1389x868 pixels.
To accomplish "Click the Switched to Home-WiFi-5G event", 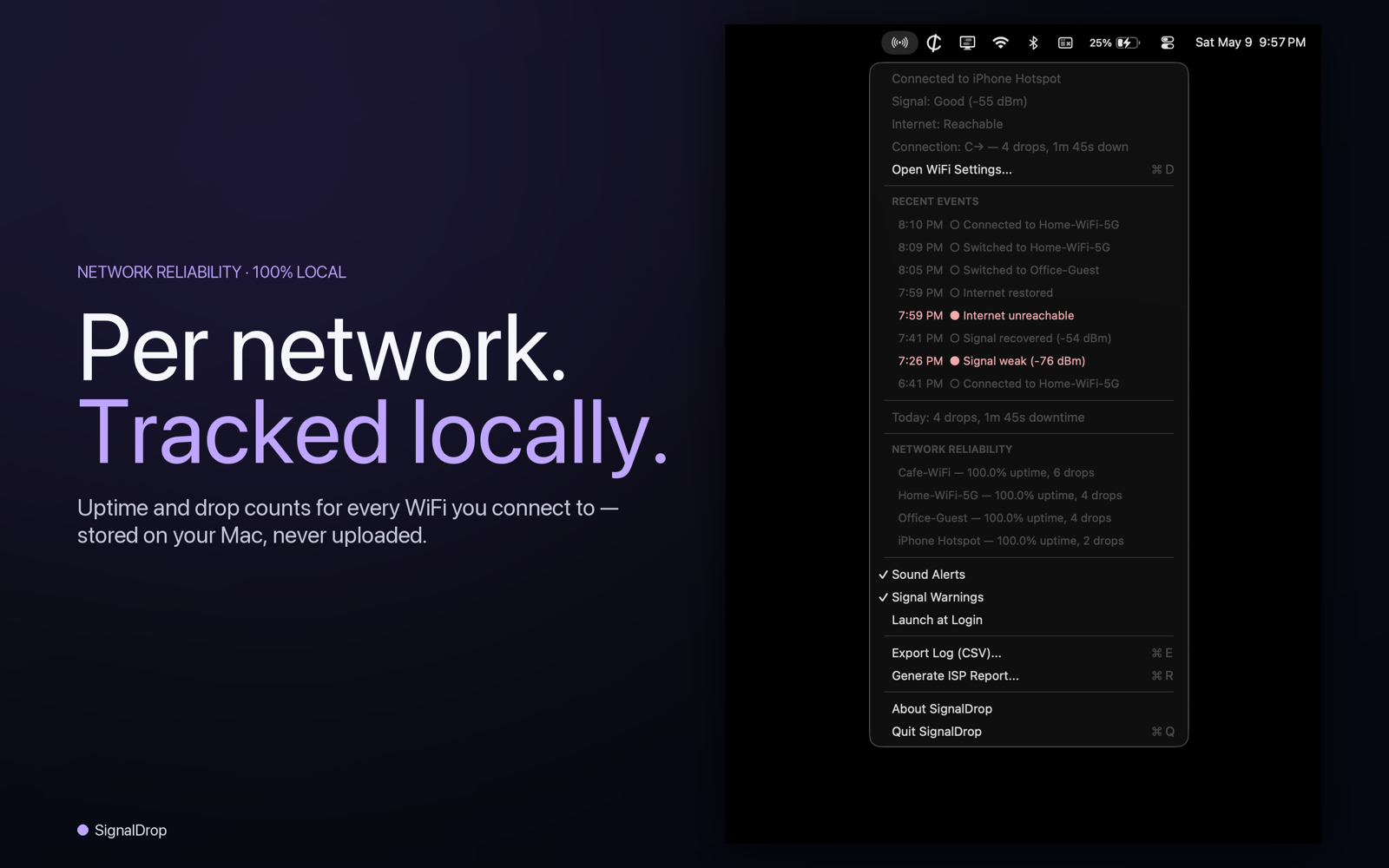I will (1029, 247).
